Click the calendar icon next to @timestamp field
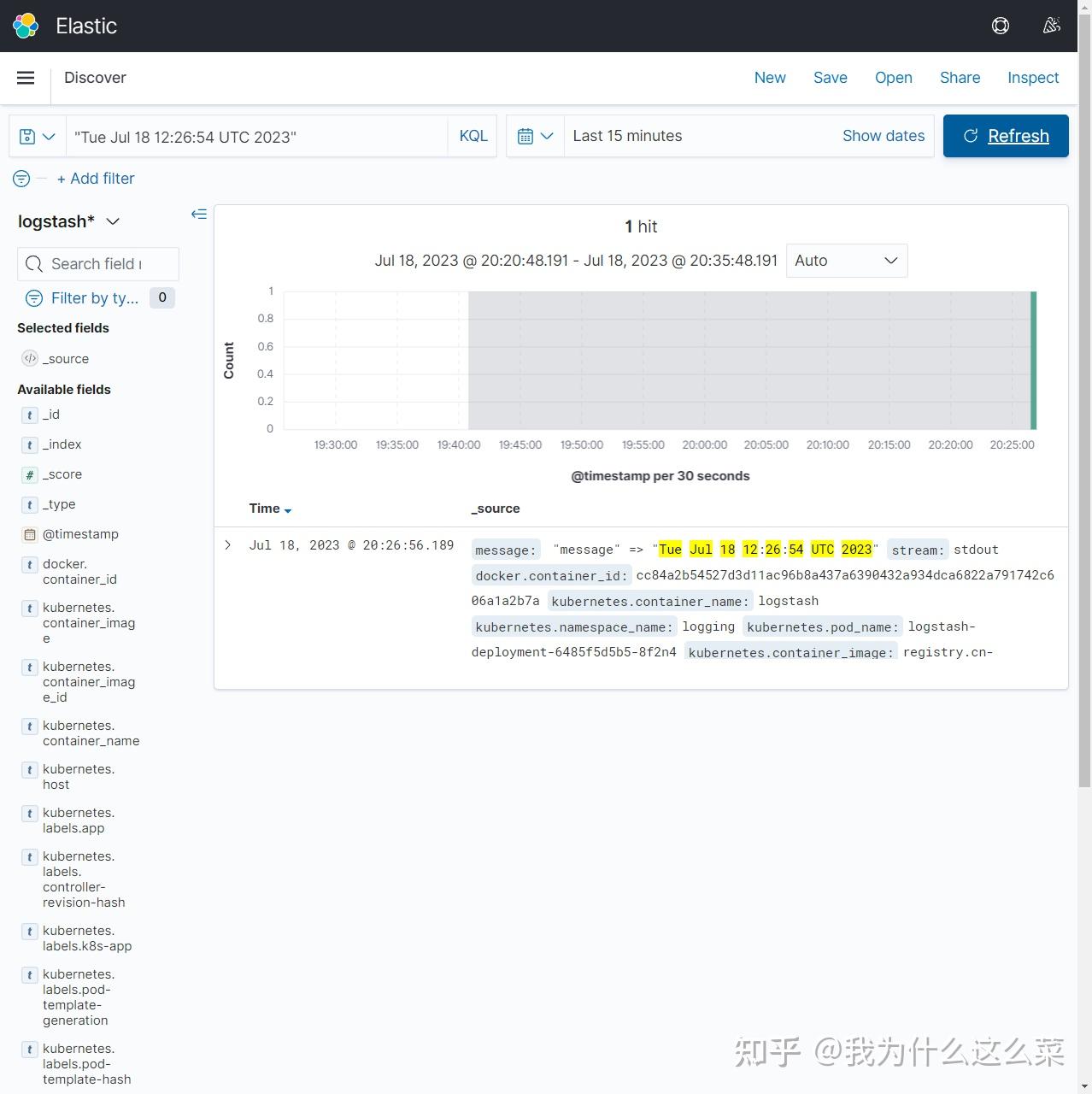Image resolution: width=1092 pixels, height=1094 pixels. (29, 534)
